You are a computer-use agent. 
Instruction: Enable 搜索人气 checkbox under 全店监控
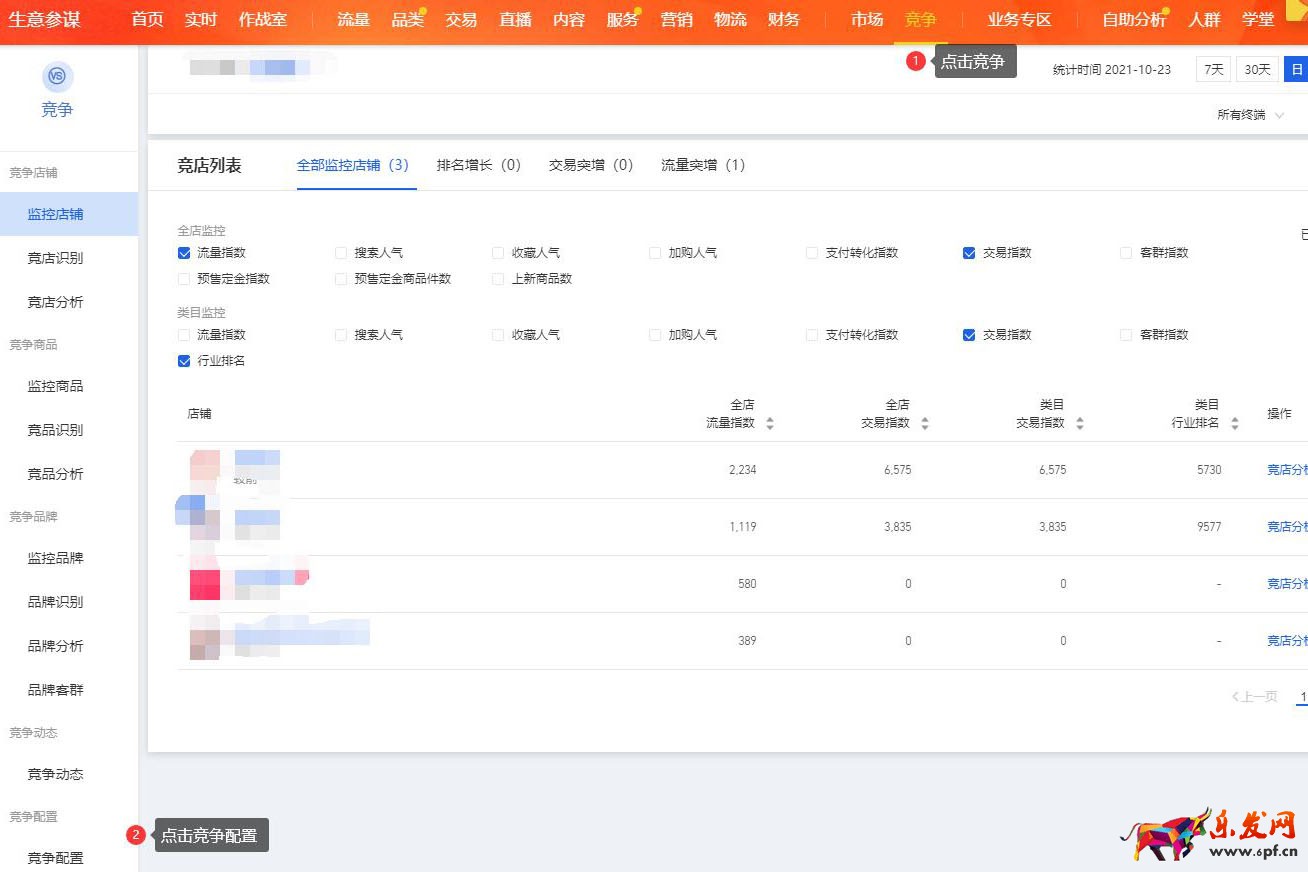(x=341, y=253)
